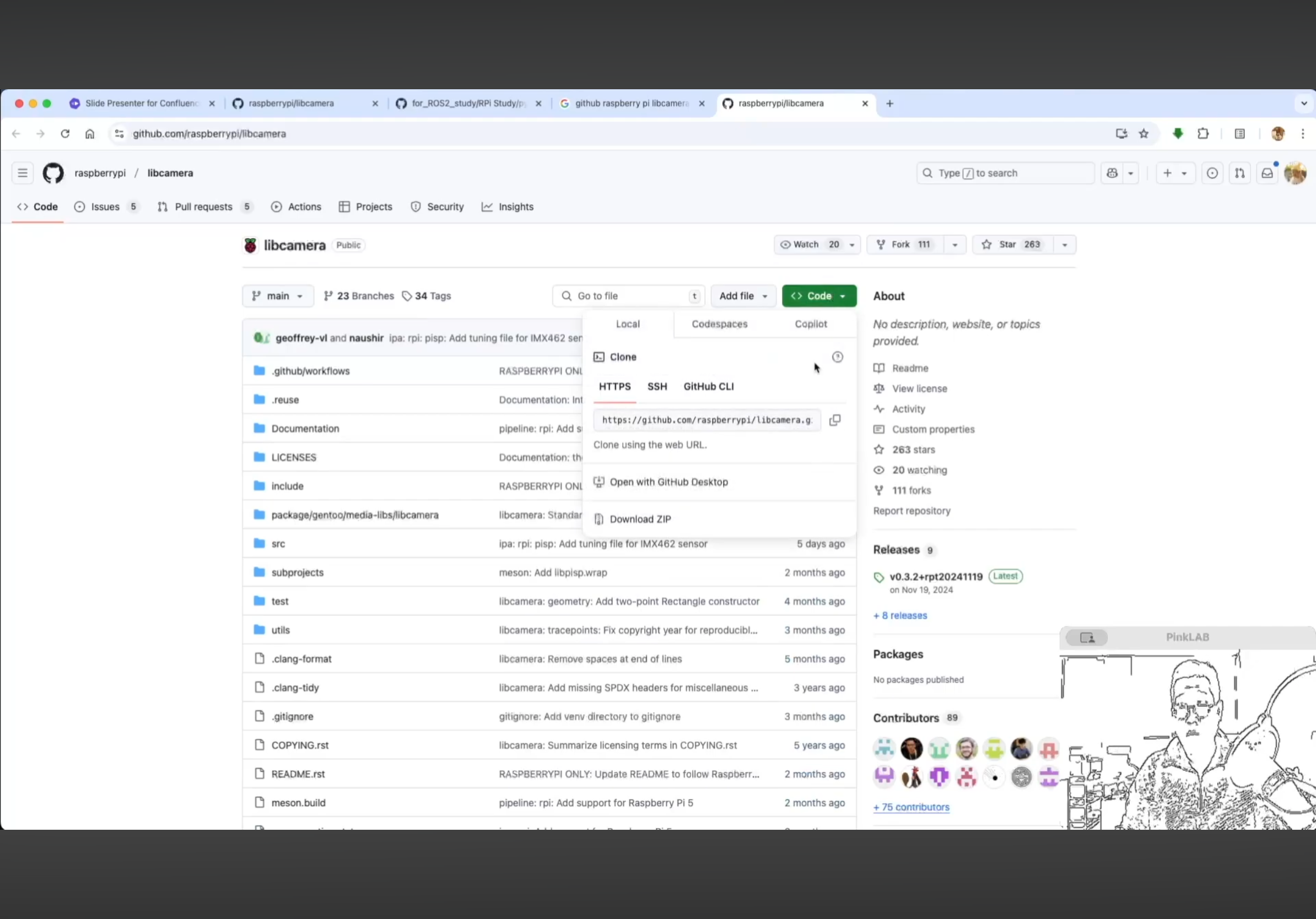This screenshot has height=919, width=1316.
Task: Open the + 8 releases link
Action: (x=900, y=615)
